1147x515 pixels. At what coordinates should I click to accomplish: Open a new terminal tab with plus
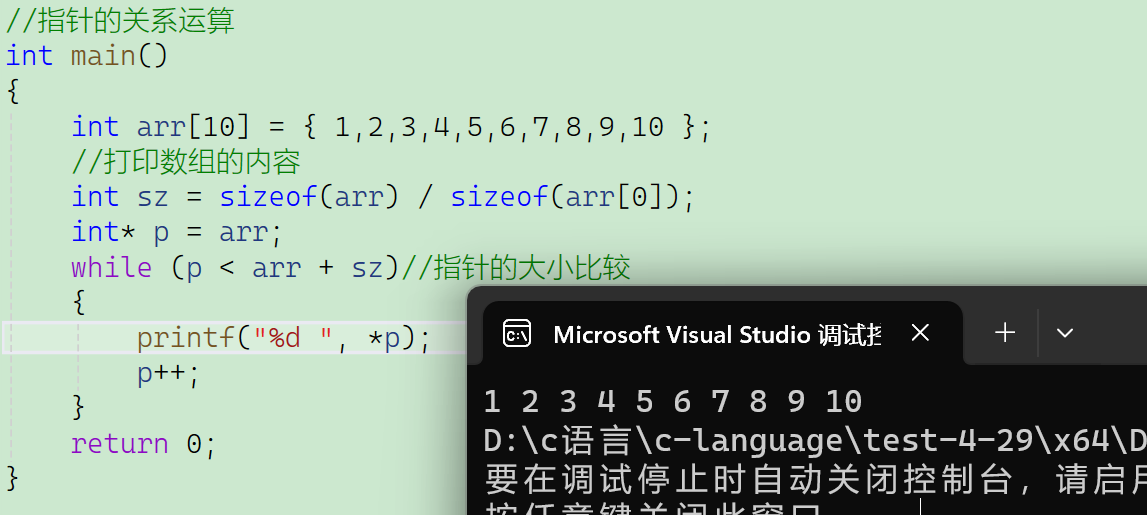click(1005, 333)
